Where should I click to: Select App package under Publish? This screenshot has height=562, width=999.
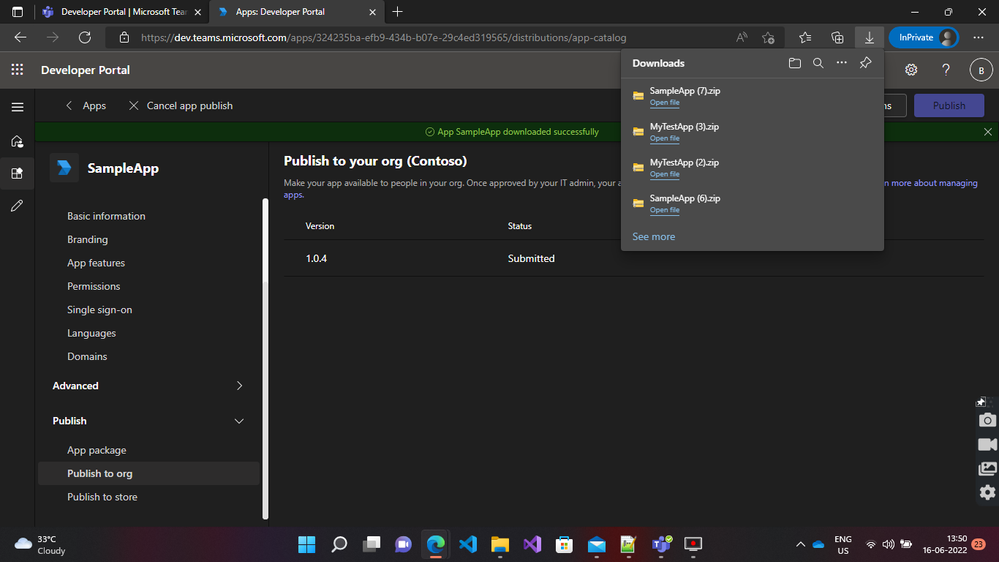point(97,450)
